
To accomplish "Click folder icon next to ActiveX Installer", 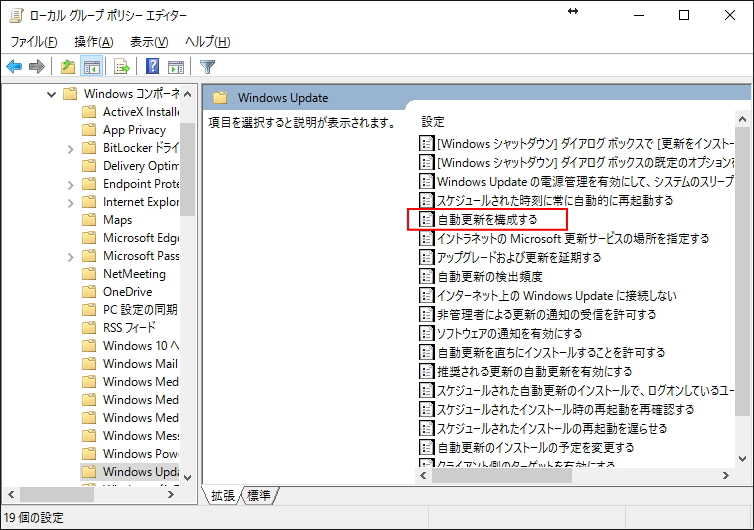I will click(x=89, y=112).
